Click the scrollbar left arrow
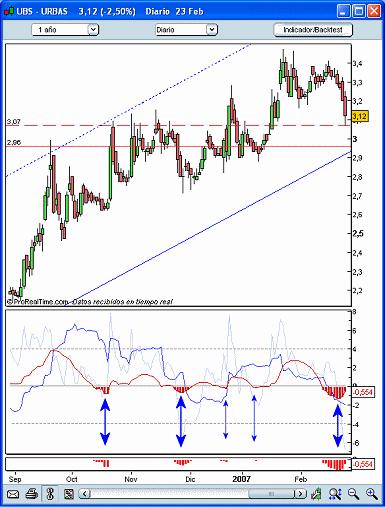 (84, 494)
